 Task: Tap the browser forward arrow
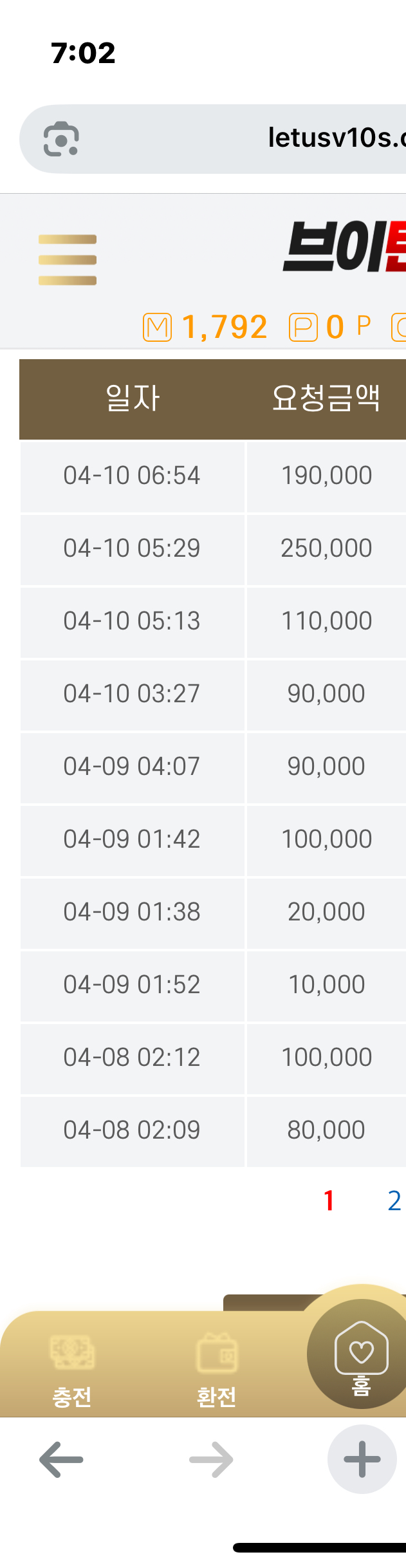click(211, 1459)
